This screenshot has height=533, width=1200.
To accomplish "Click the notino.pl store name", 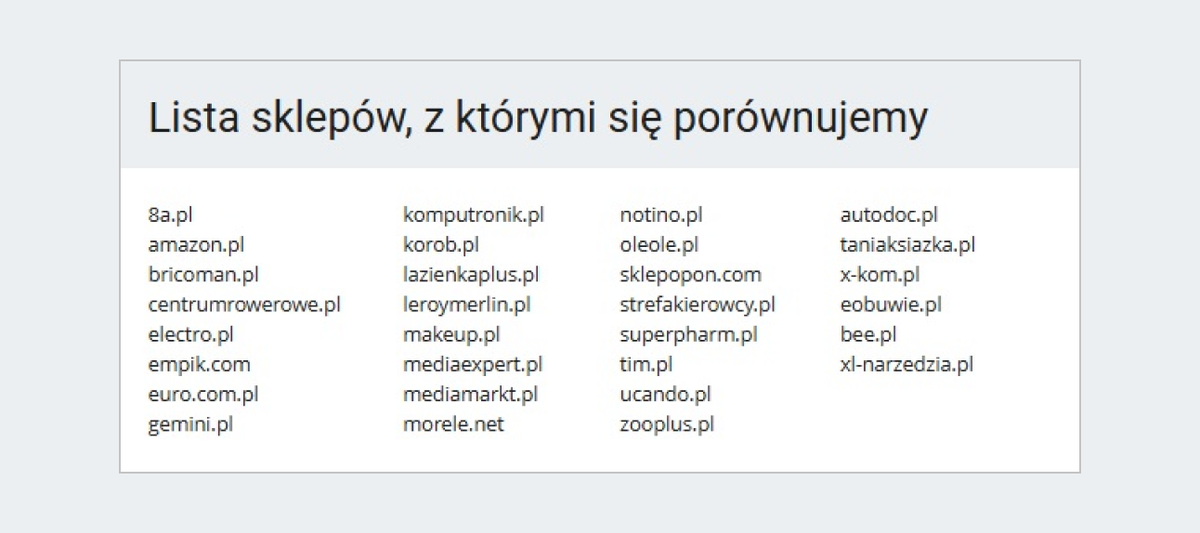I will (x=661, y=214).
